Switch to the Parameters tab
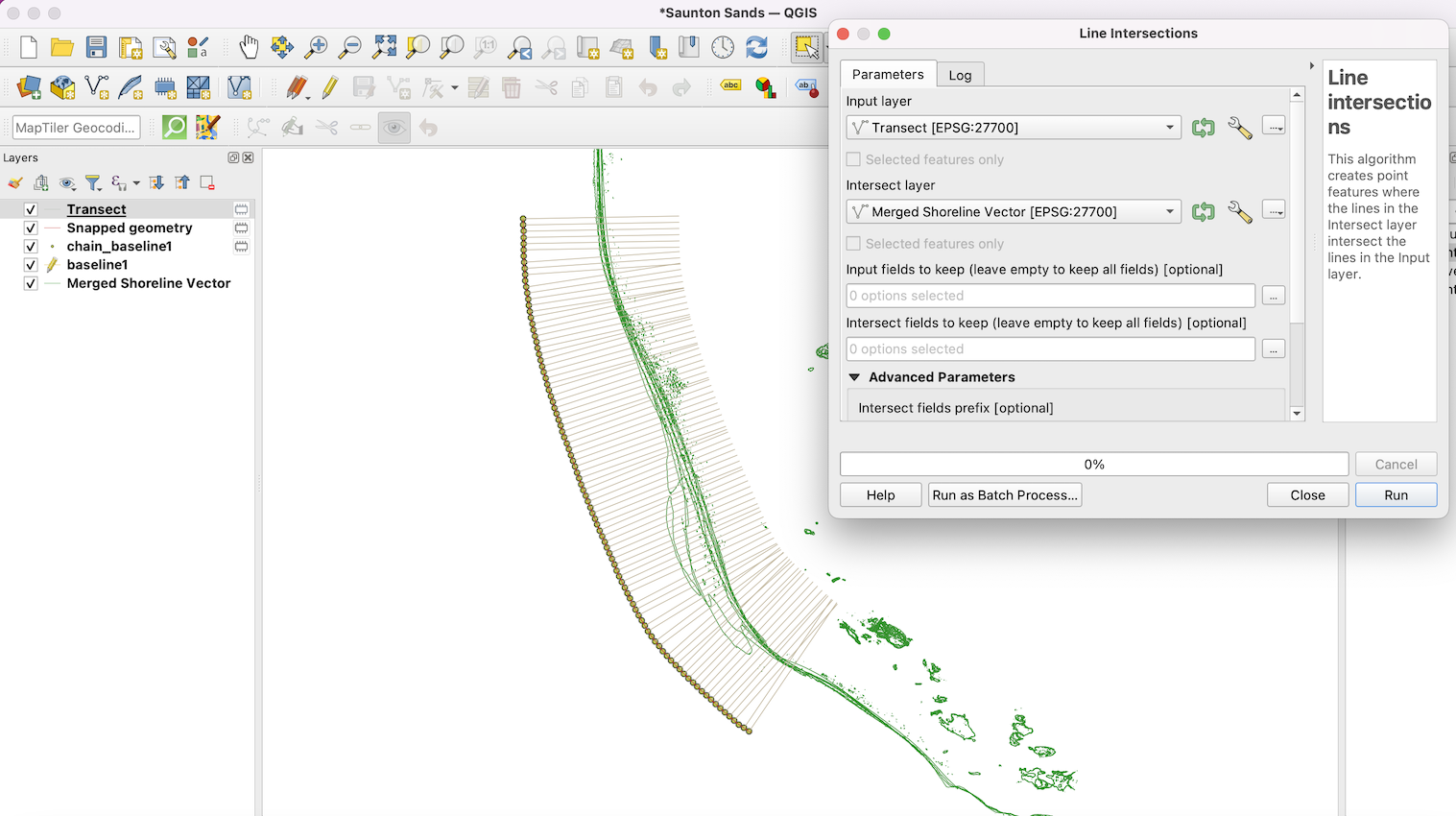Viewport: 1456px width, 816px height. 887,75
